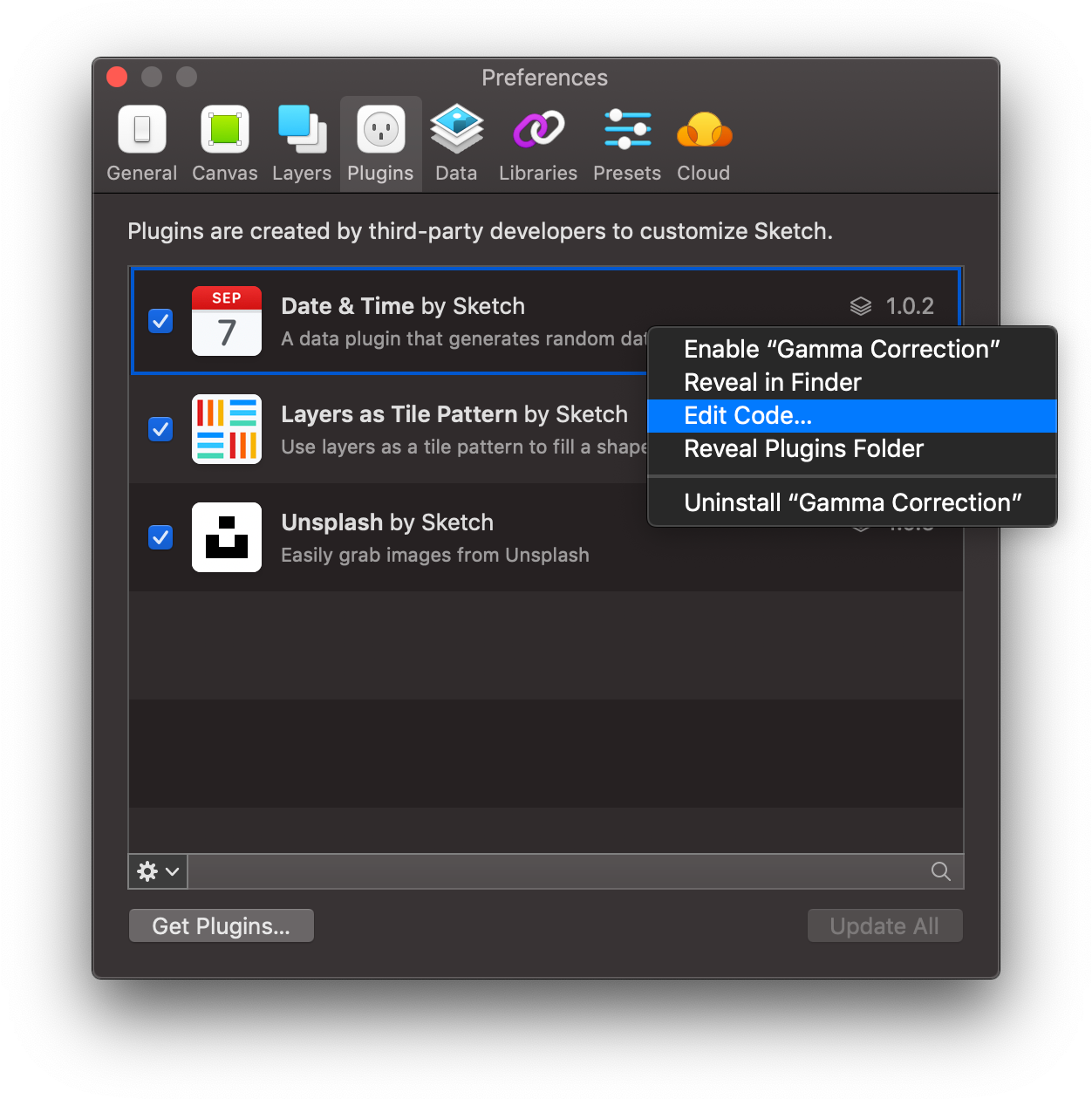Expand the gear actions dropdown
The height and width of the screenshot is (1099, 1092).
[x=158, y=871]
